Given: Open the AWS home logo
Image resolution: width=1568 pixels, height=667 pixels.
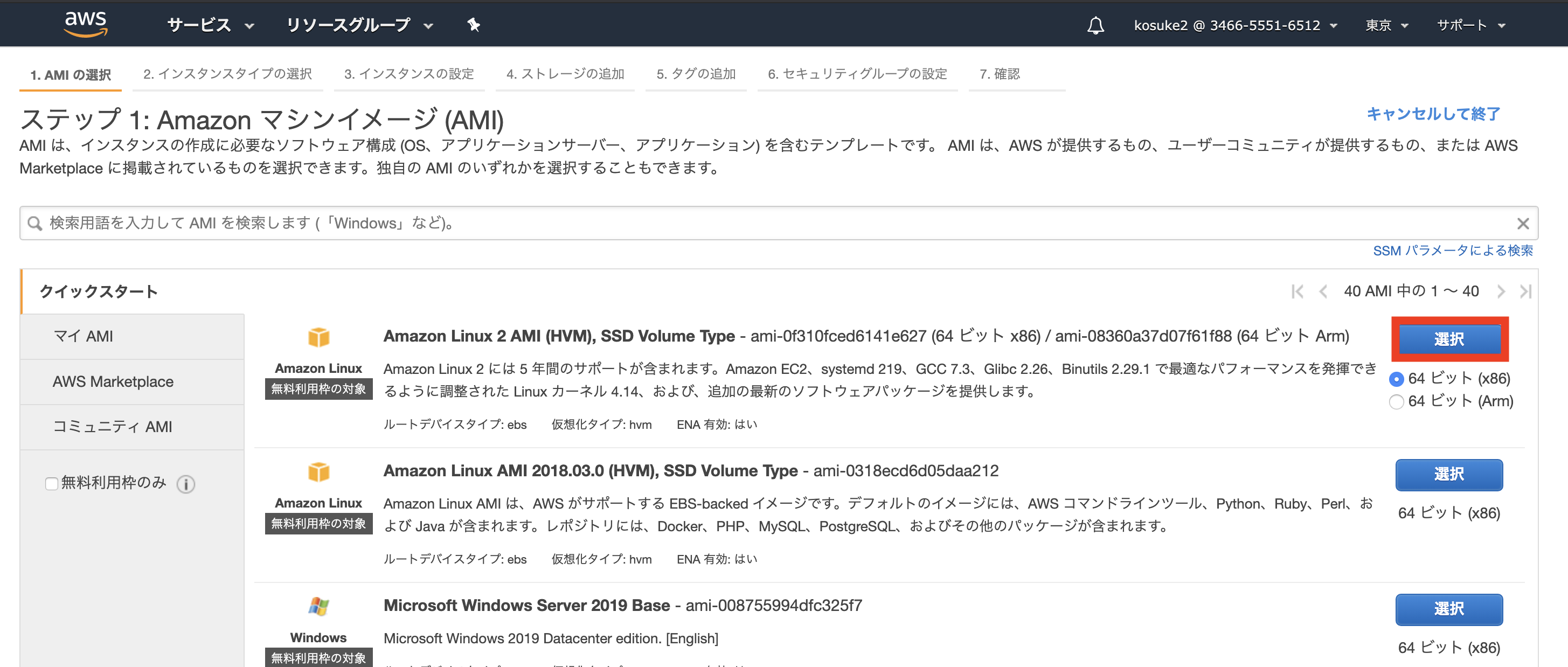Looking at the screenshot, I should [x=86, y=24].
